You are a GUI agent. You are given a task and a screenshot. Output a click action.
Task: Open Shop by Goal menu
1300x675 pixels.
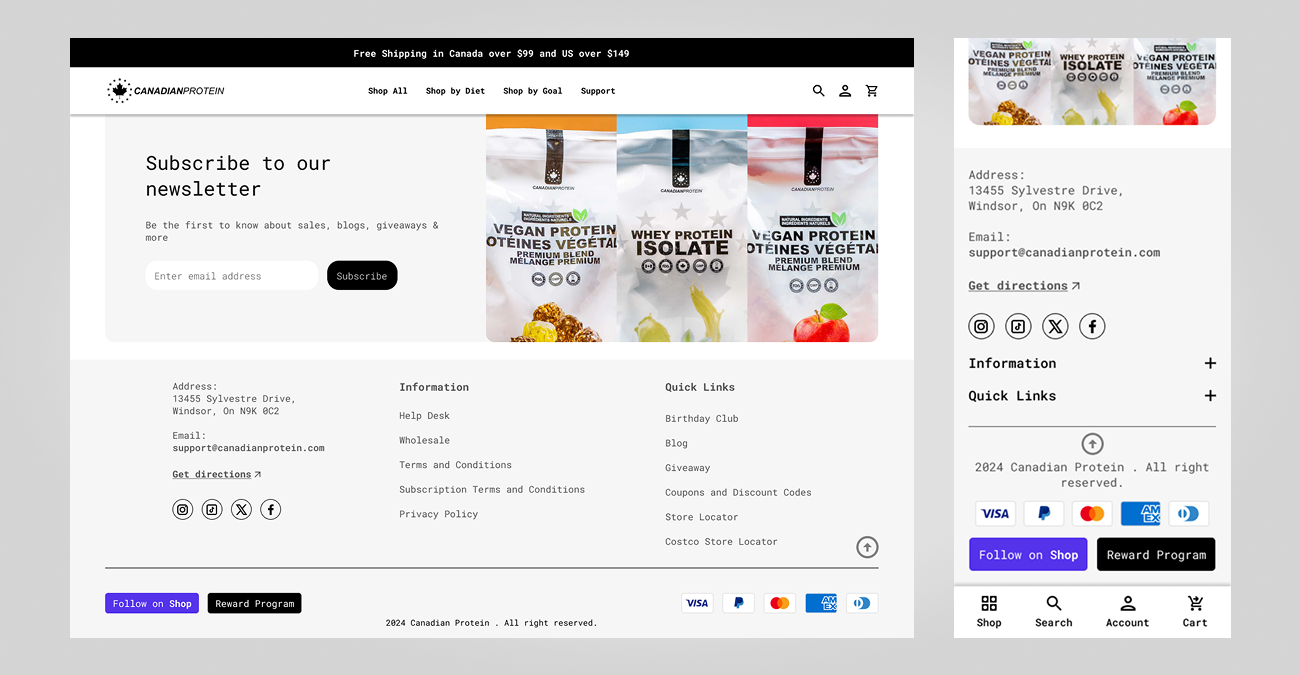pyautogui.click(x=533, y=91)
